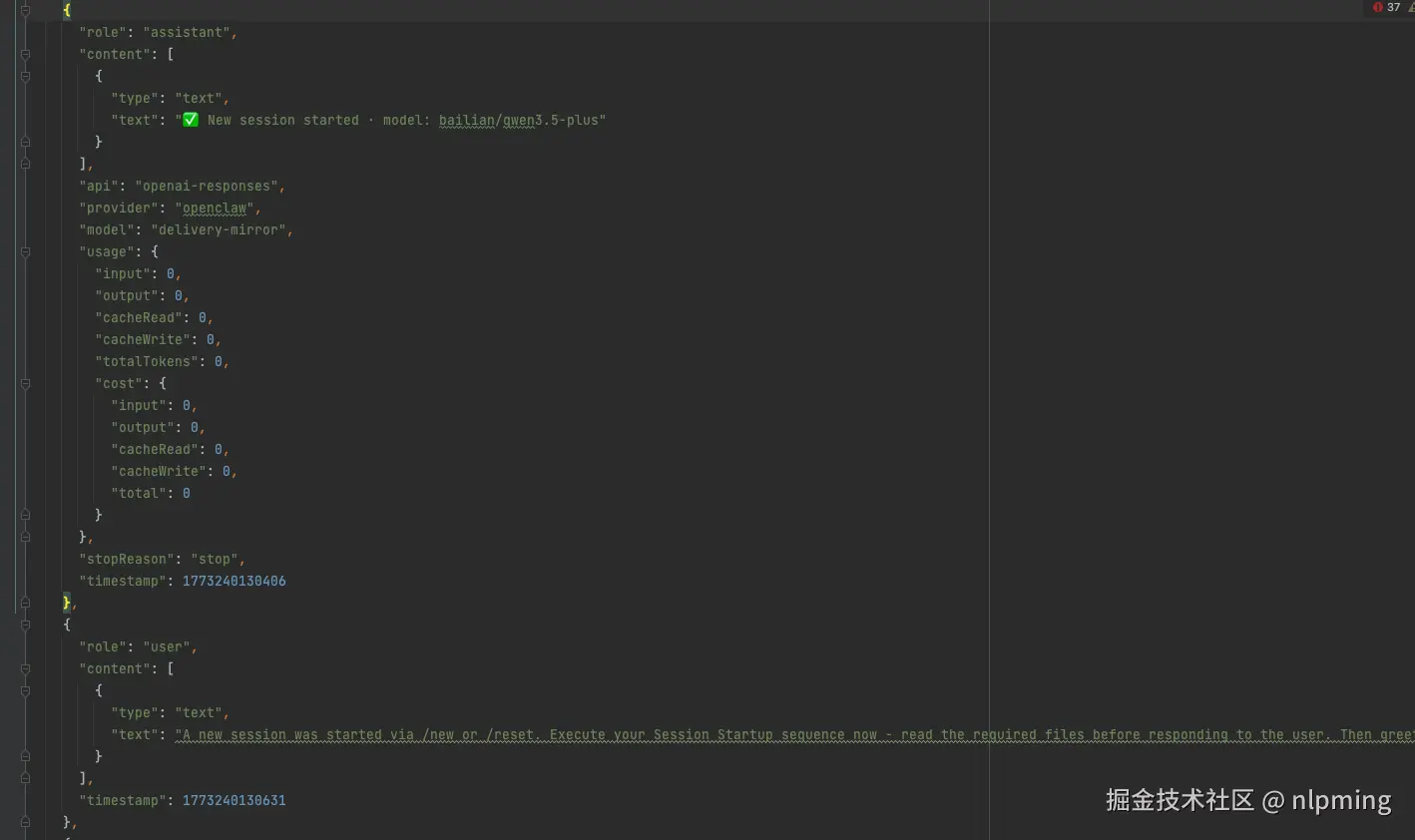This screenshot has width=1415, height=840.
Task: Click the "cost" key name
Action: (x=120, y=384)
